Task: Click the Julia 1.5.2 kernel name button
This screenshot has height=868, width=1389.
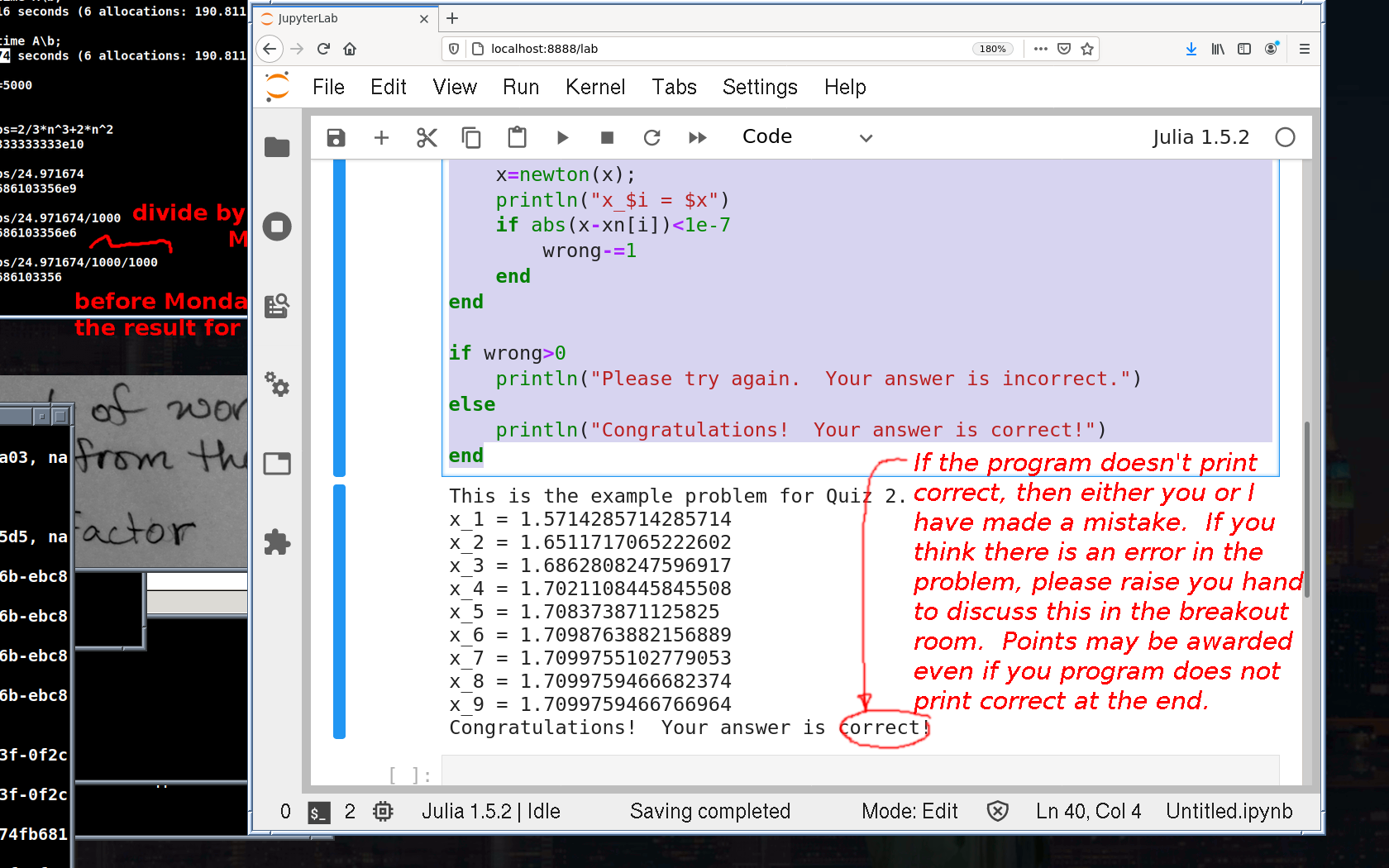Action: pyautogui.click(x=1200, y=137)
